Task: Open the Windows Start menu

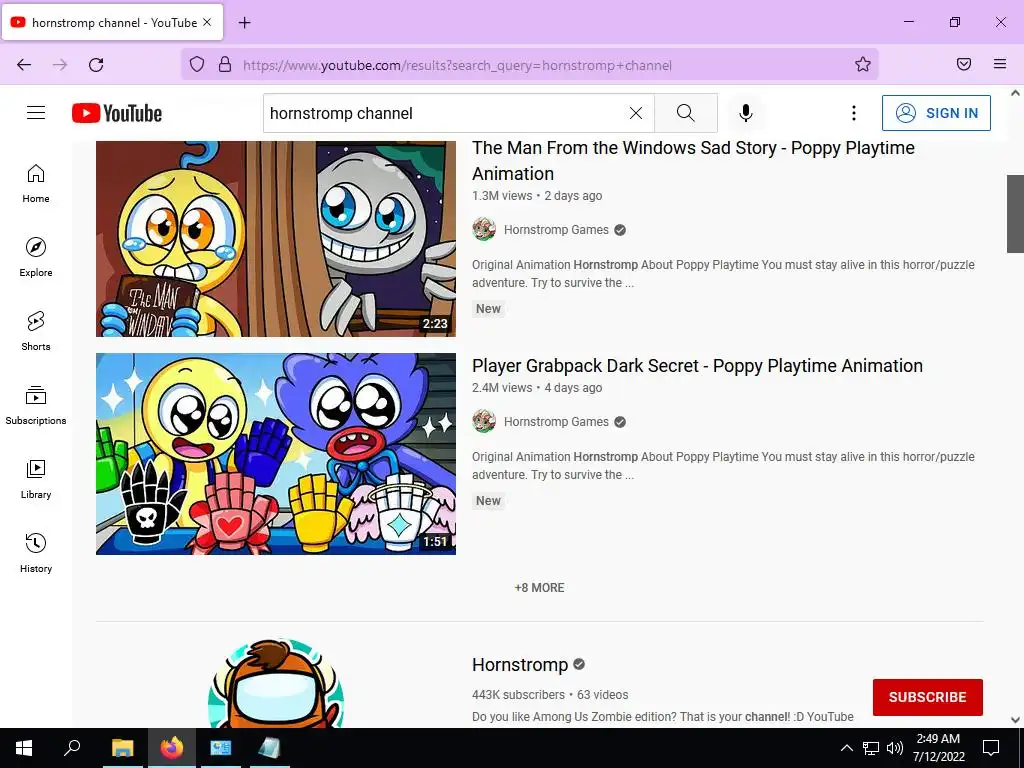Action: [x=24, y=748]
